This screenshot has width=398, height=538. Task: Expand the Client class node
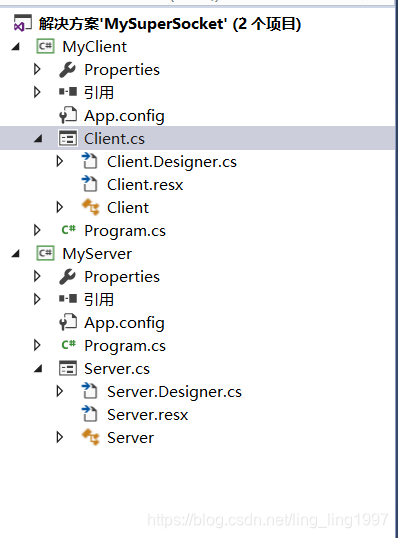tap(60, 207)
